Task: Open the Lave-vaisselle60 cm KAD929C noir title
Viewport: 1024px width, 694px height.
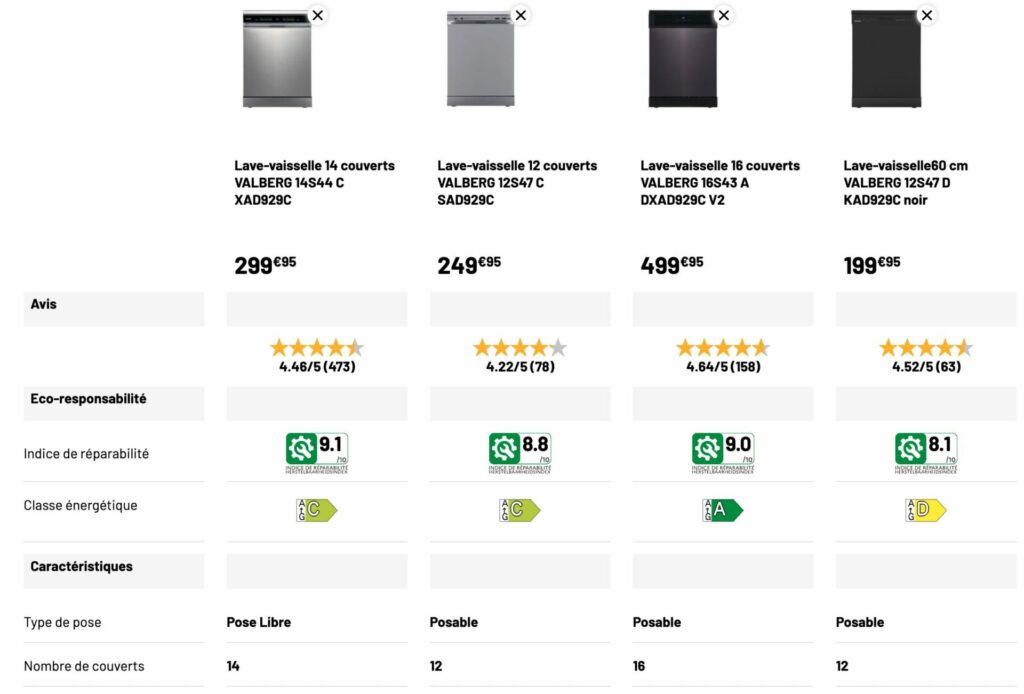Action: tap(906, 182)
